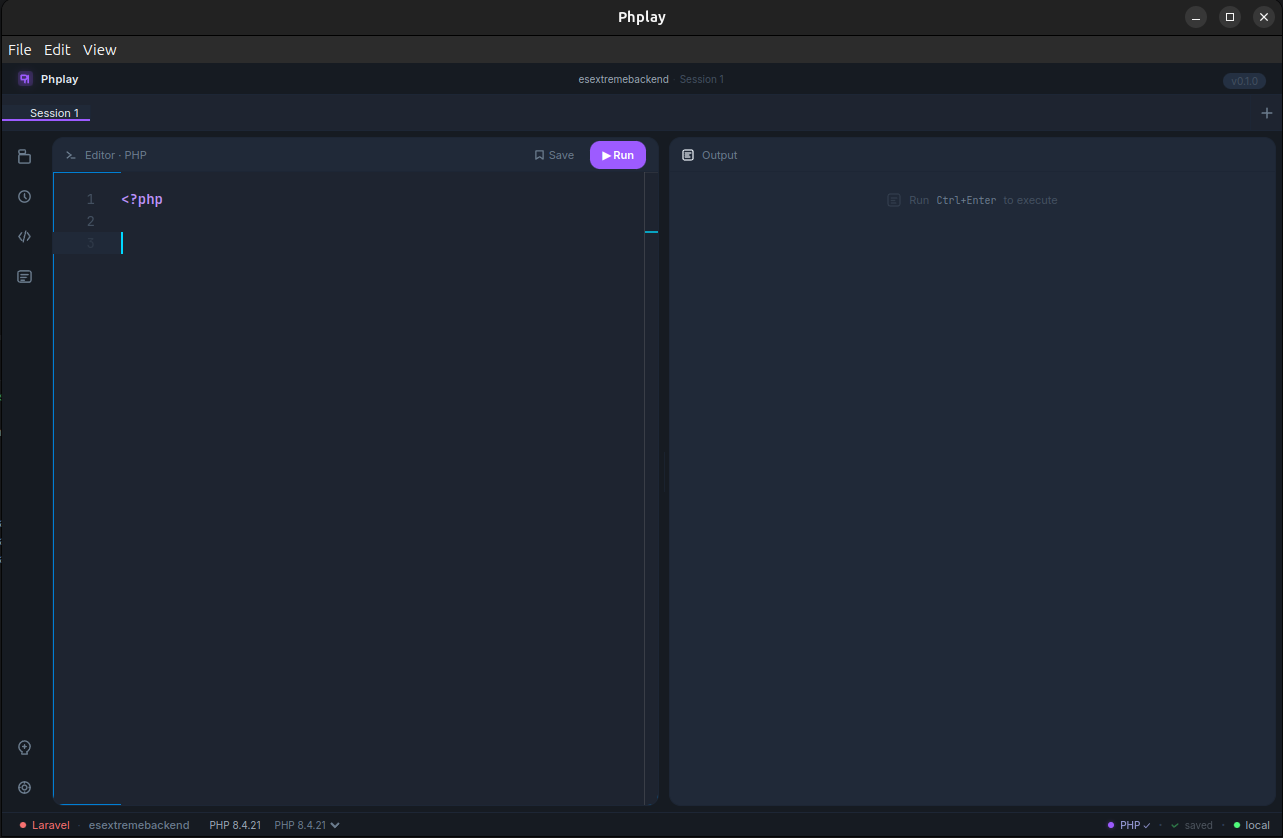Screen dimensions: 1283x838
Task: Click the v0.1.0 version badge
Action: tap(1244, 81)
